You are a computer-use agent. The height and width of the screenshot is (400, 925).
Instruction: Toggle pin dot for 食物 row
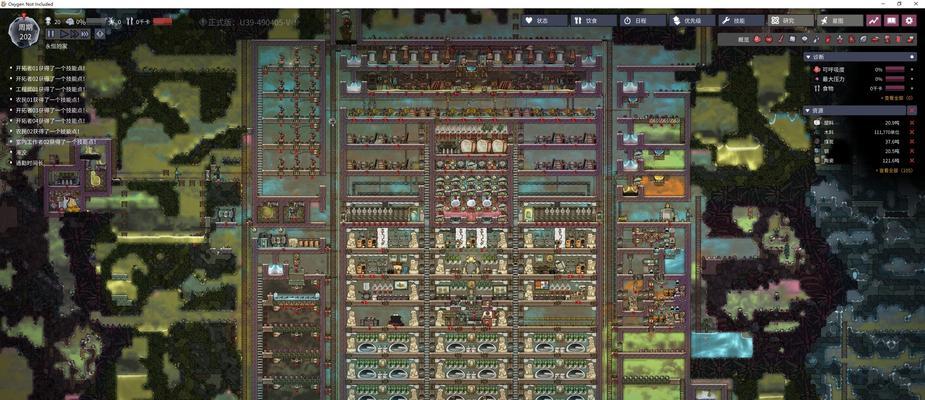pyautogui.click(x=911, y=88)
